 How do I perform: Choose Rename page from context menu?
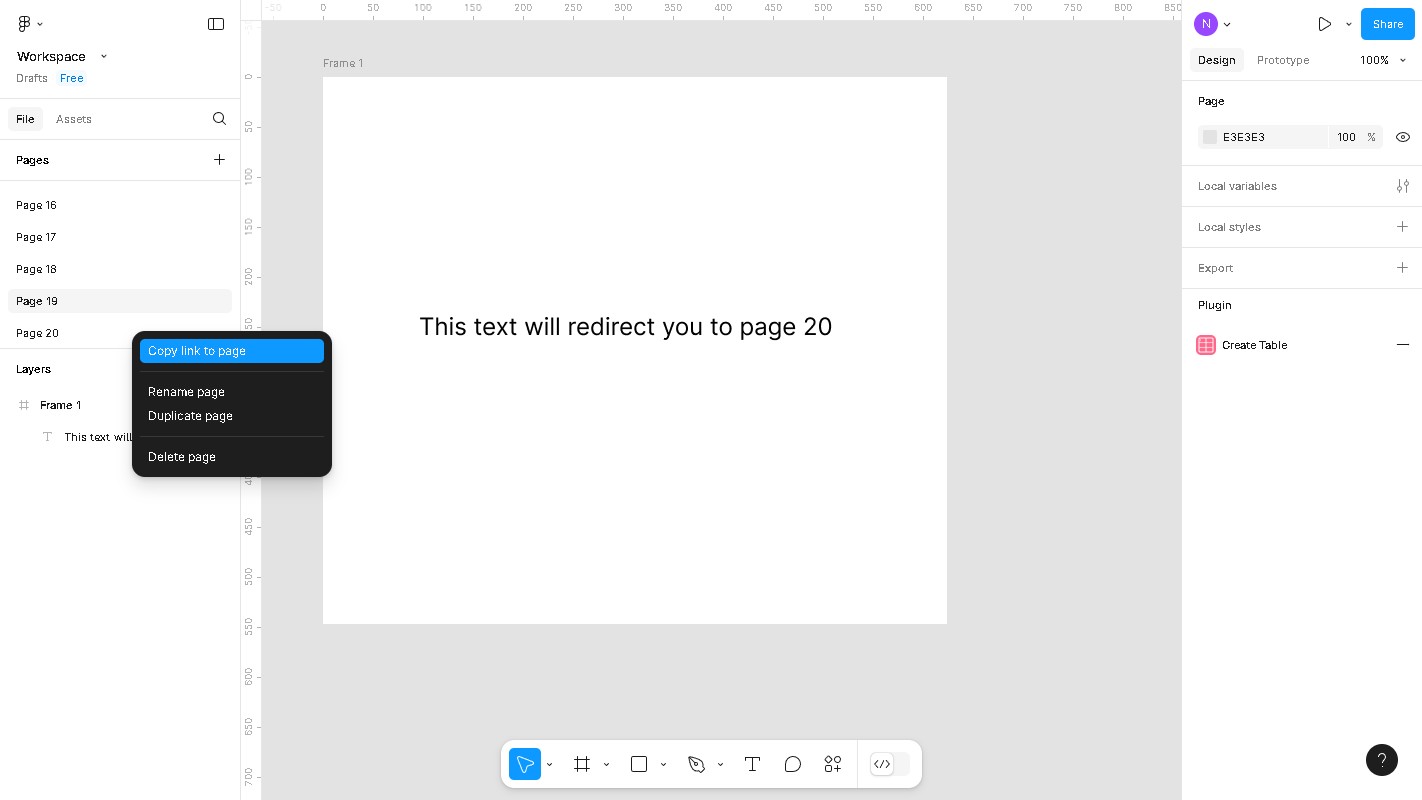(232, 392)
